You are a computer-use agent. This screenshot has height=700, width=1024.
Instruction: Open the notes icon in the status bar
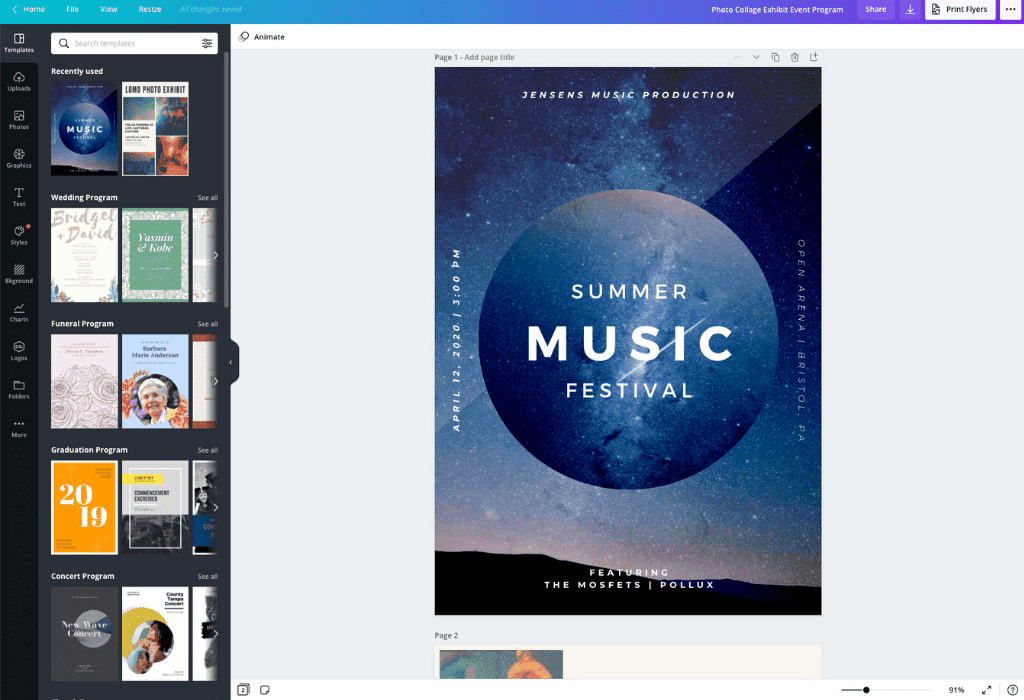coord(264,690)
